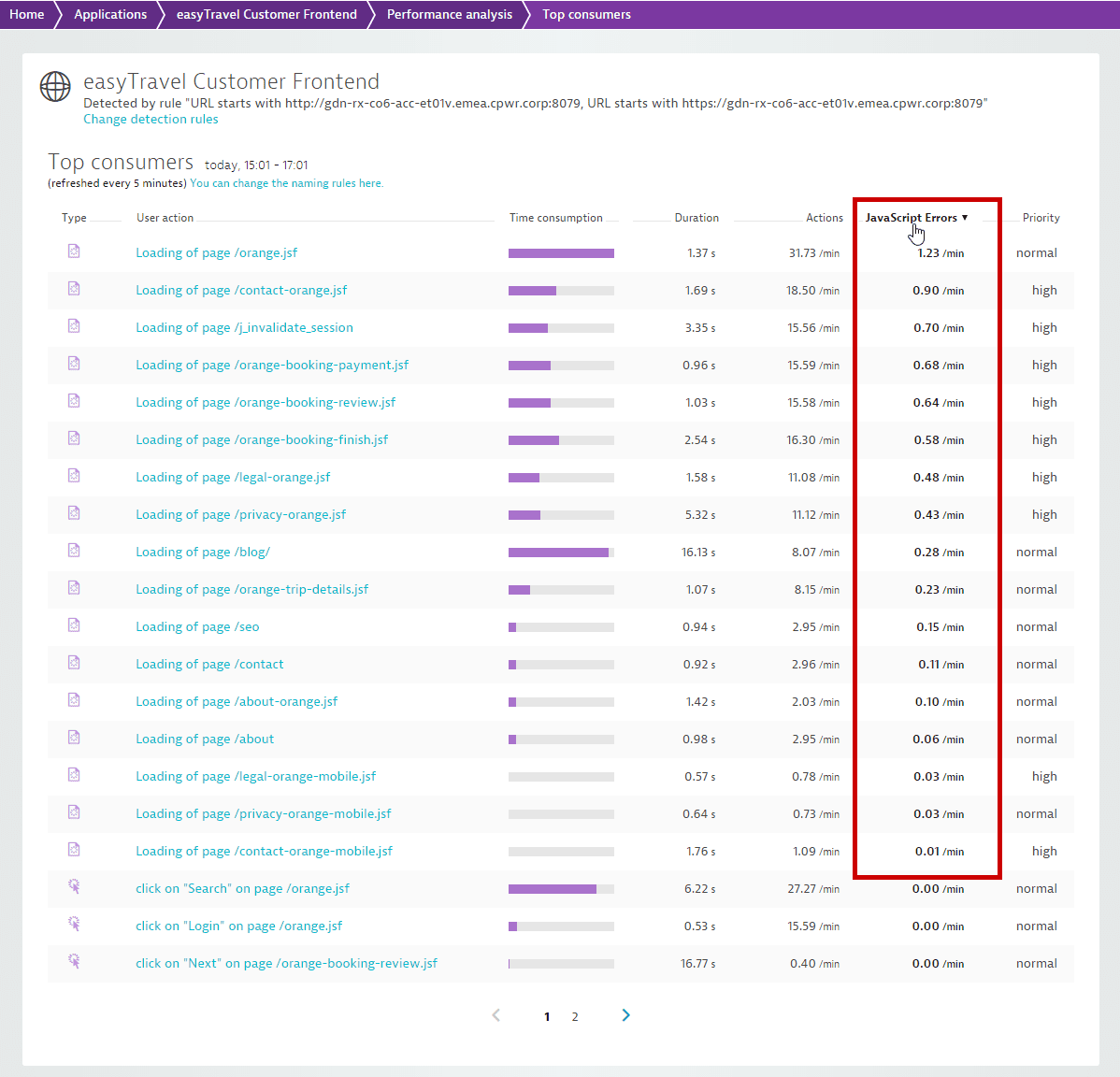Viewport: 1120px width, 1077px height.
Task: Click the 27.27 /min actions value
Action: (813, 888)
